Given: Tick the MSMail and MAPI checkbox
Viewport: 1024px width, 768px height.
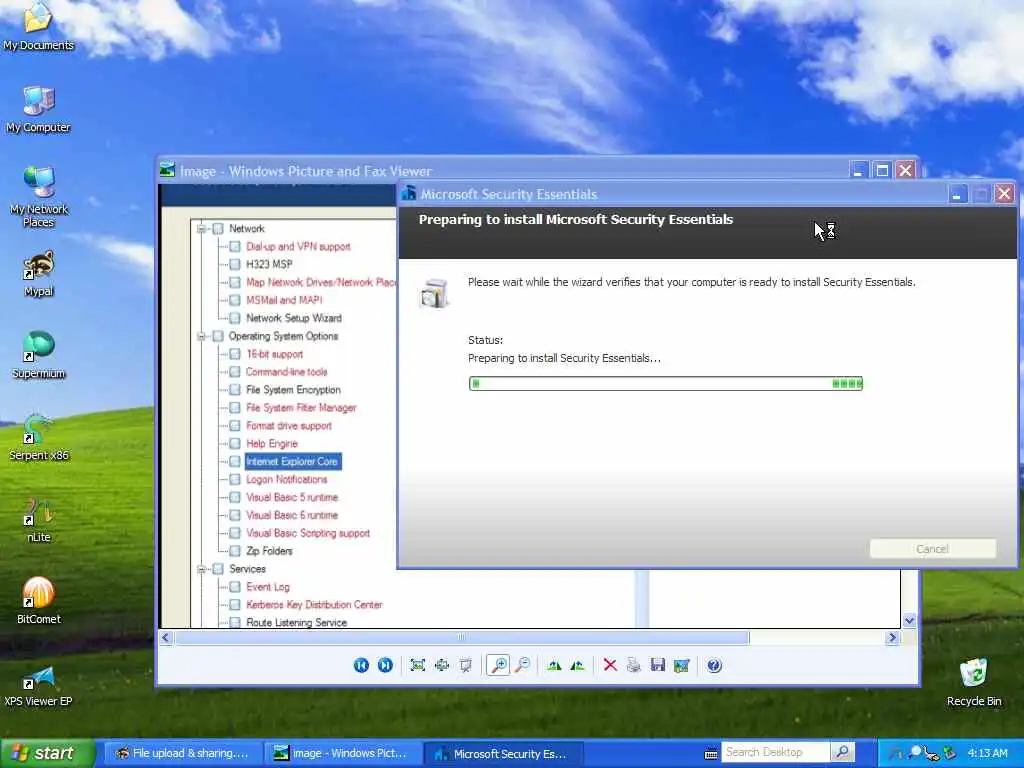Looking at the screenshot, I should coord(235,300).
